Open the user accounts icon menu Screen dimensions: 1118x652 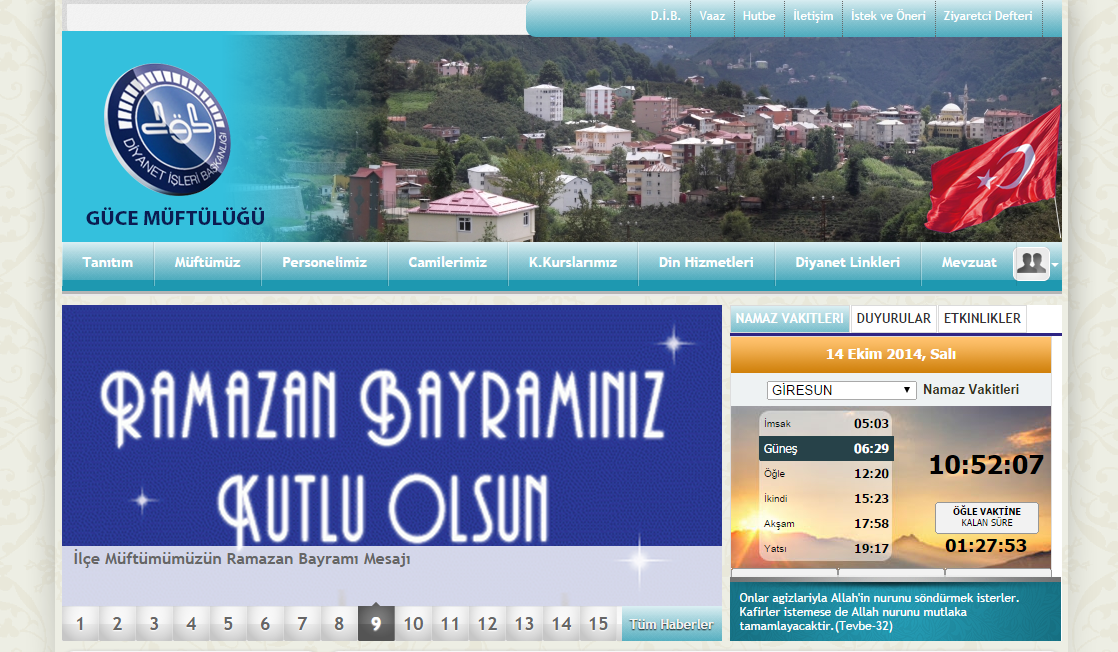[1030, 263]
